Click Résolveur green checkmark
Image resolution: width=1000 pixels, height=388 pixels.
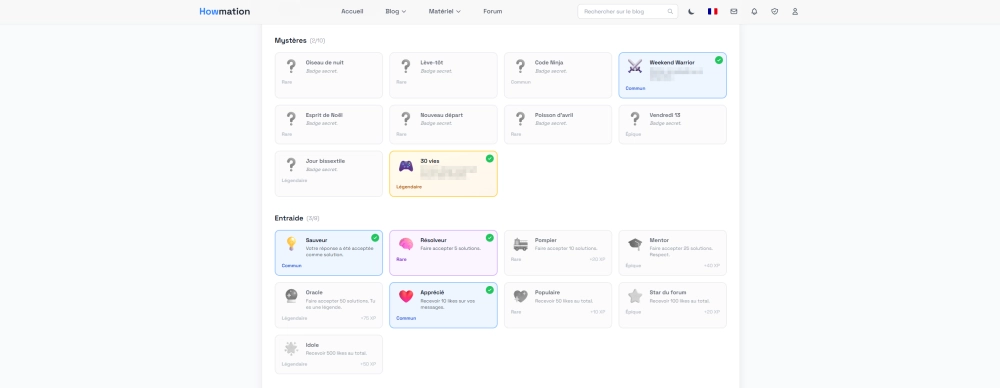click(490, 237)
